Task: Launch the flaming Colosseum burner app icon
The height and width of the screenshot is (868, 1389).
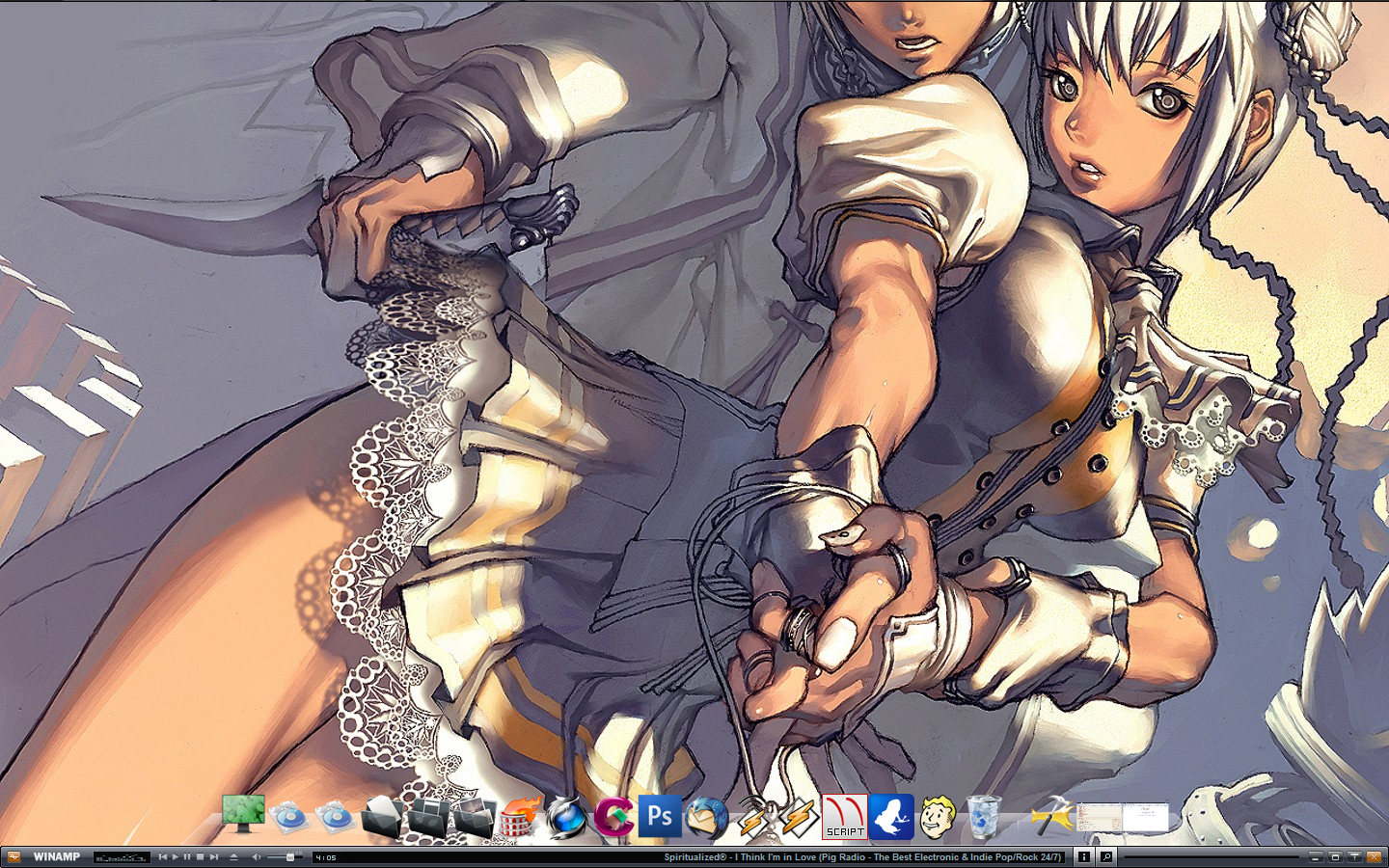Action: coord(520,818)
